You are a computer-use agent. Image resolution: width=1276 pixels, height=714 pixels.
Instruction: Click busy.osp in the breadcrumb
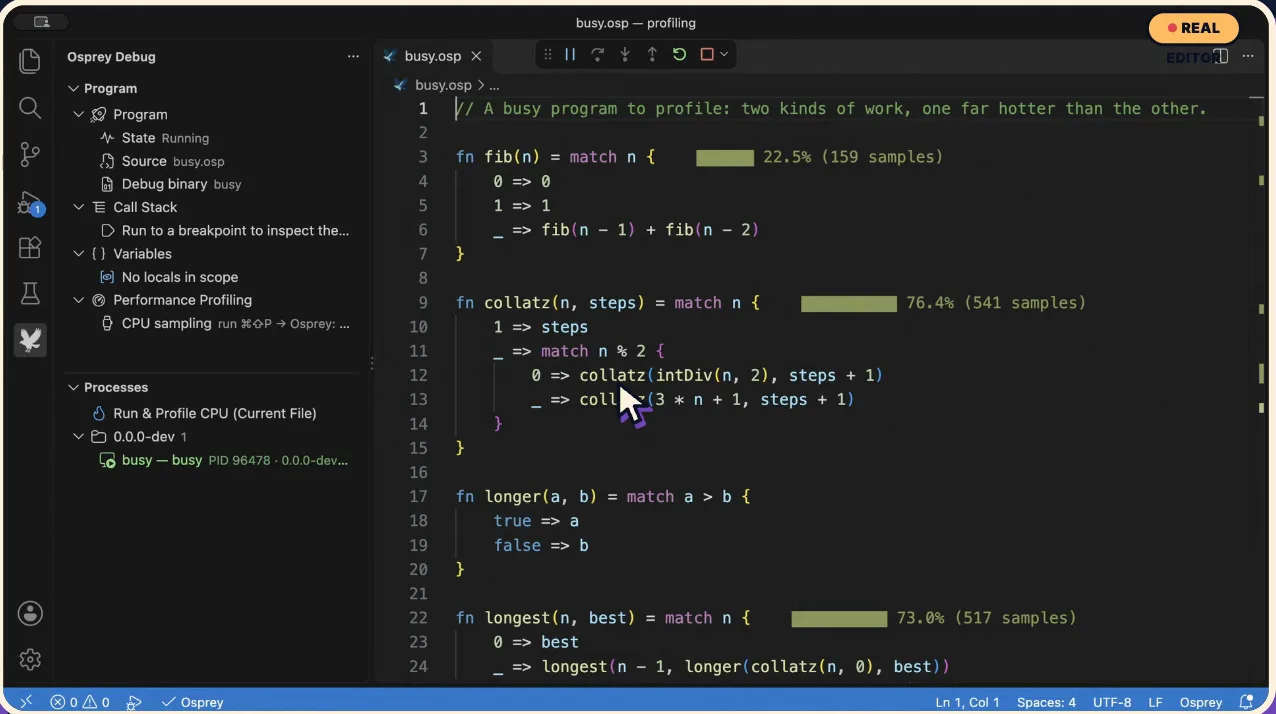click(x=443, y=85)
